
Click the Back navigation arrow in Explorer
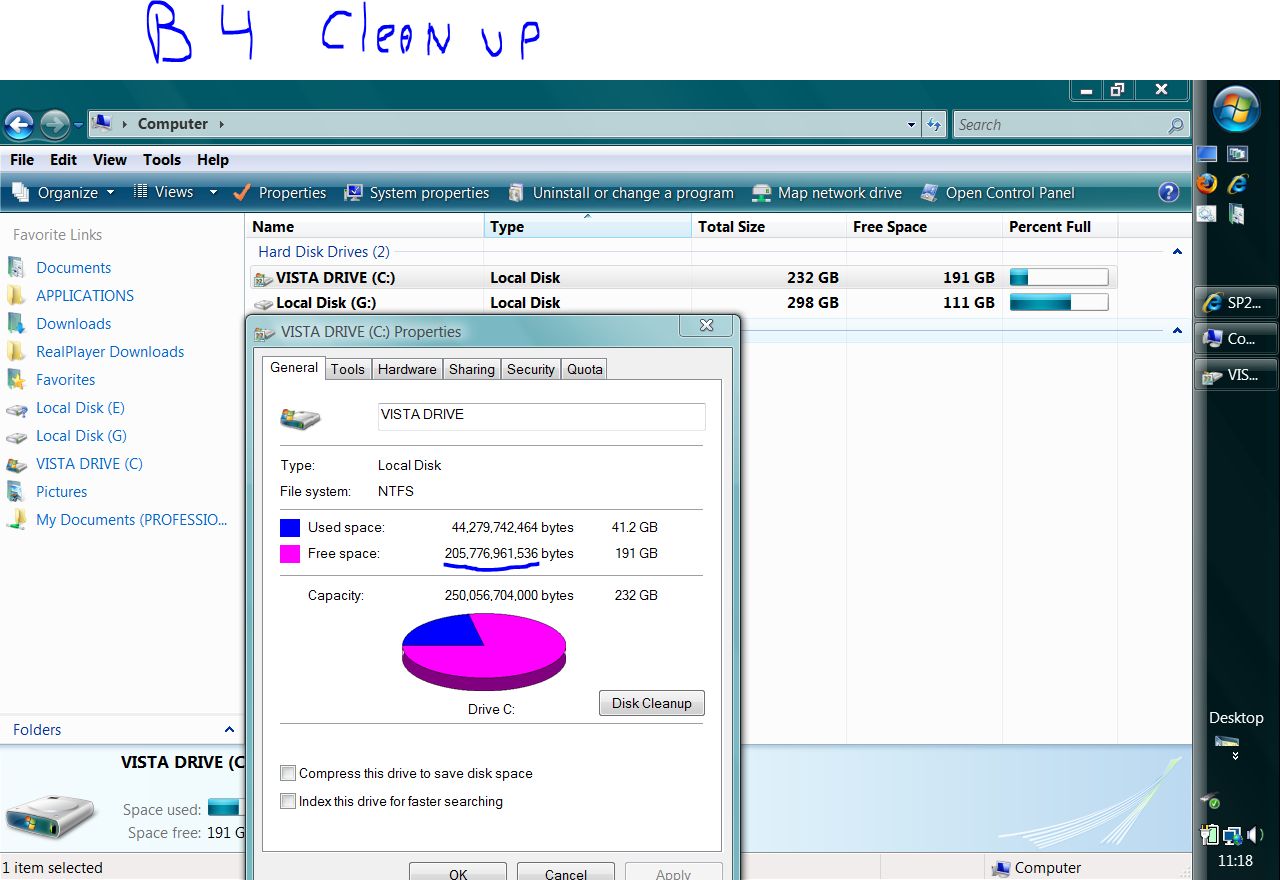point(19,125)
